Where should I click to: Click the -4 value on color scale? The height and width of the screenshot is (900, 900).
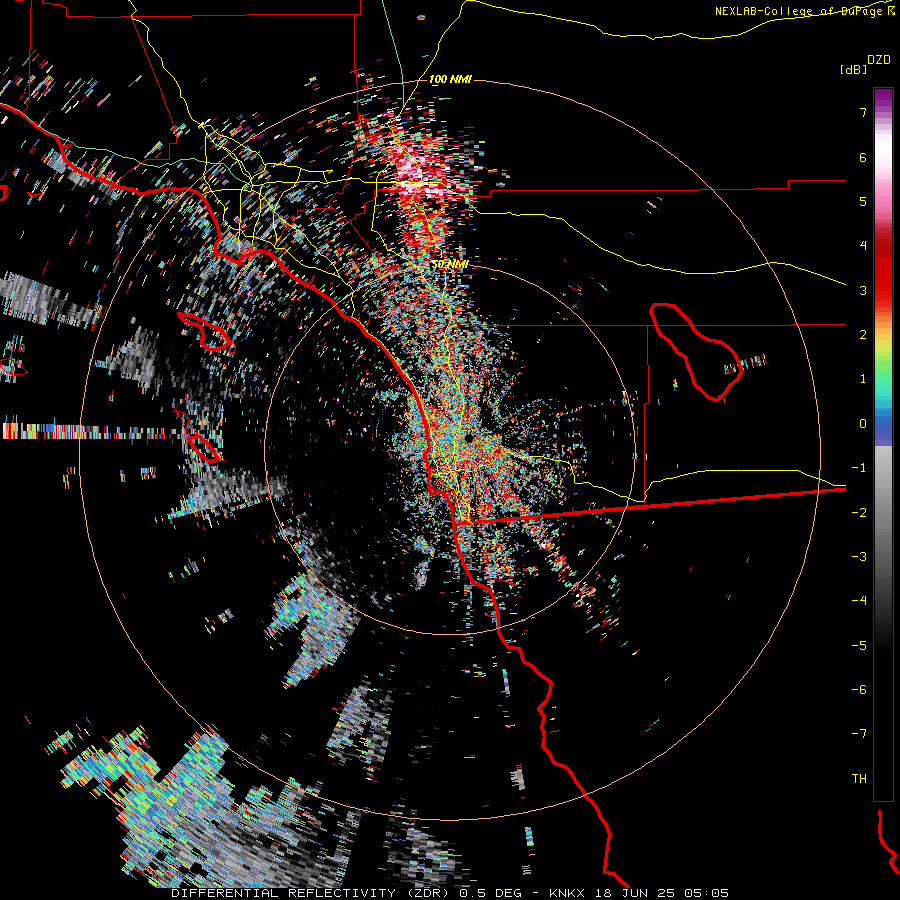[859, 601]
